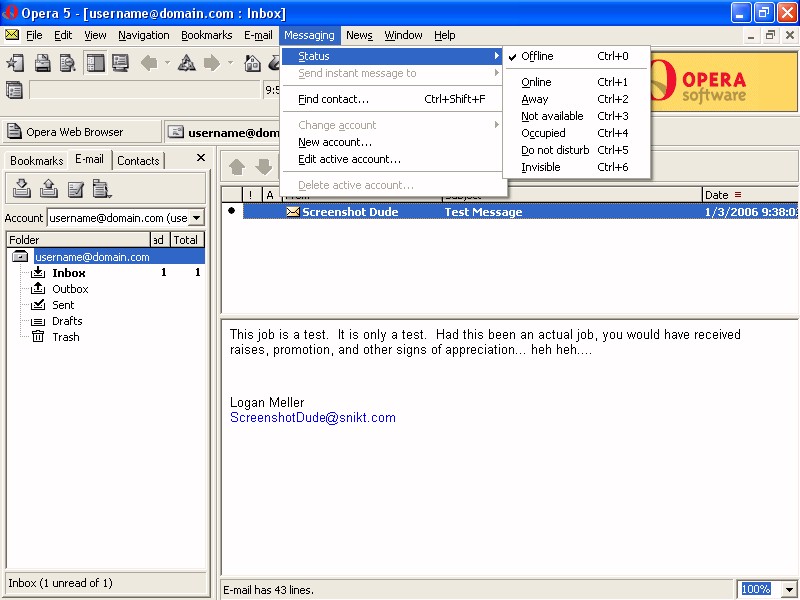The width and height of the screenshot is (800, 600).
Task: Switch to the Contacts tab
Action: (x=138, y=161)
